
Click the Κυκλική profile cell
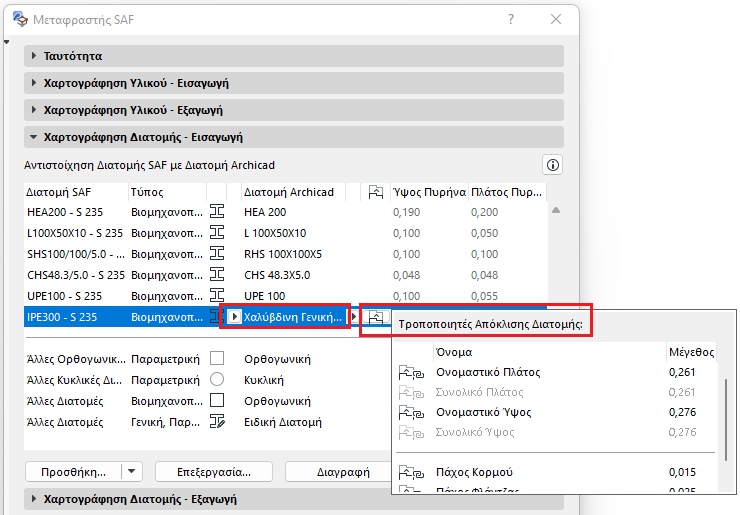(264, 380)
